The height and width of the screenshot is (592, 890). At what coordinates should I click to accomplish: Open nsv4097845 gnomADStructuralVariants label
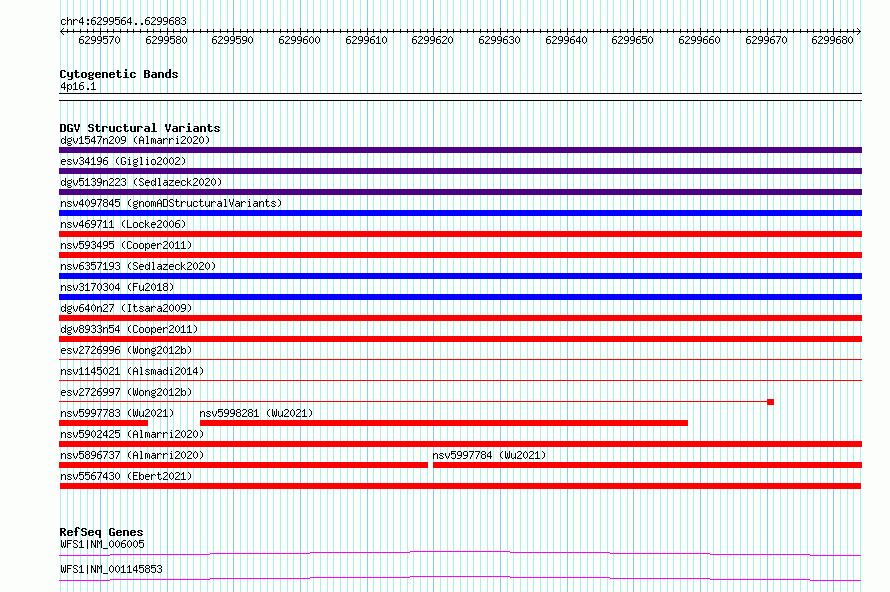click(171, 203)
